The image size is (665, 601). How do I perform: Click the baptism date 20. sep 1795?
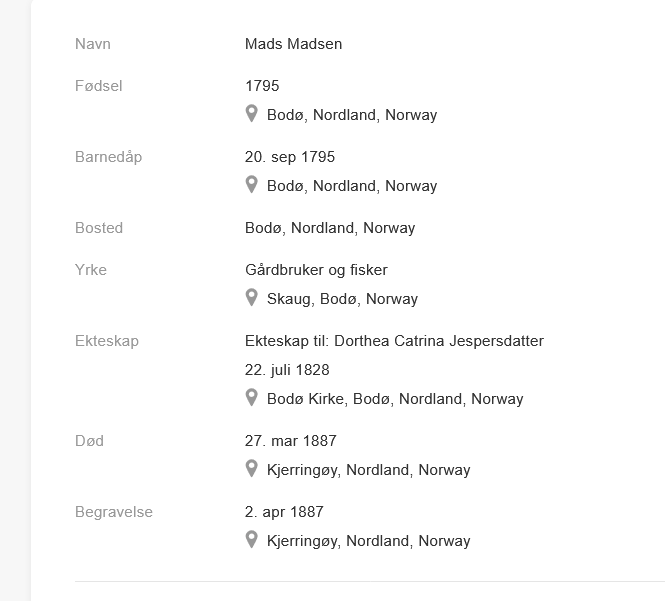290,157
